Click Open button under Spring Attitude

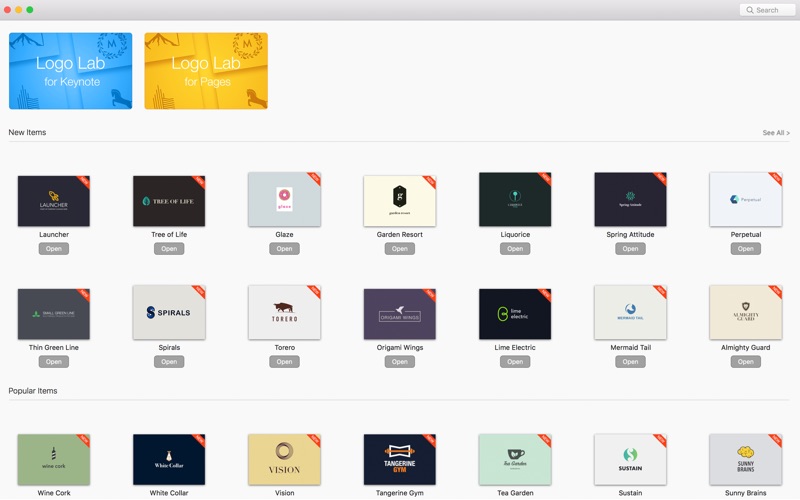(630, 249)
